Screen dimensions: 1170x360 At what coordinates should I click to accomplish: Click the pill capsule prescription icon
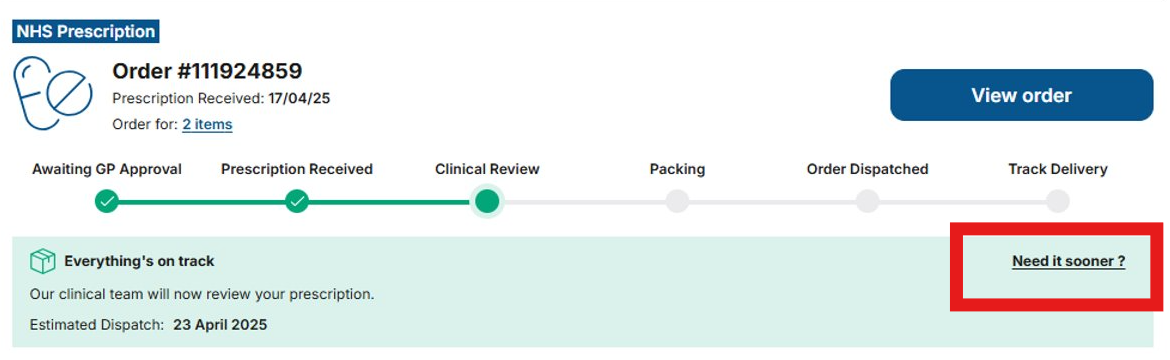click(x=53, y=93)
